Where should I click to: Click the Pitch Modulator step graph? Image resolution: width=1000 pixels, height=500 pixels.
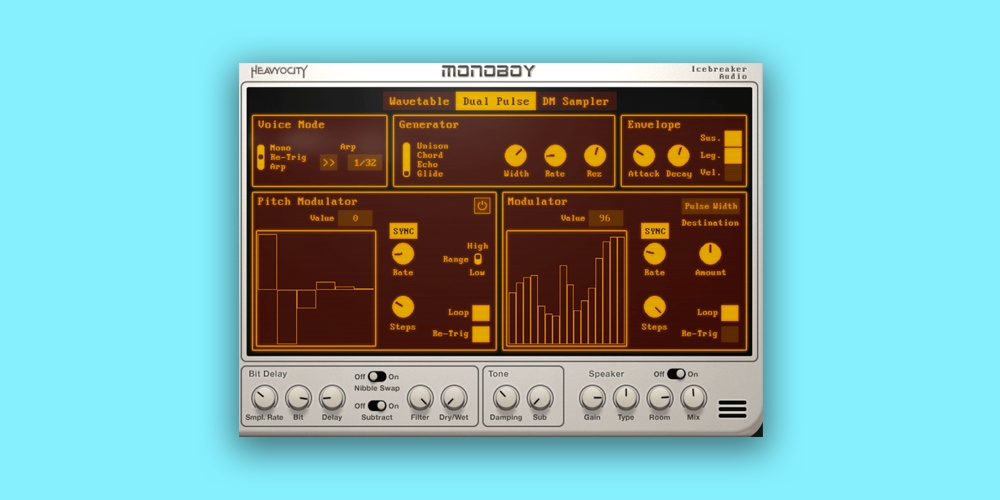[x=316, y=289]
